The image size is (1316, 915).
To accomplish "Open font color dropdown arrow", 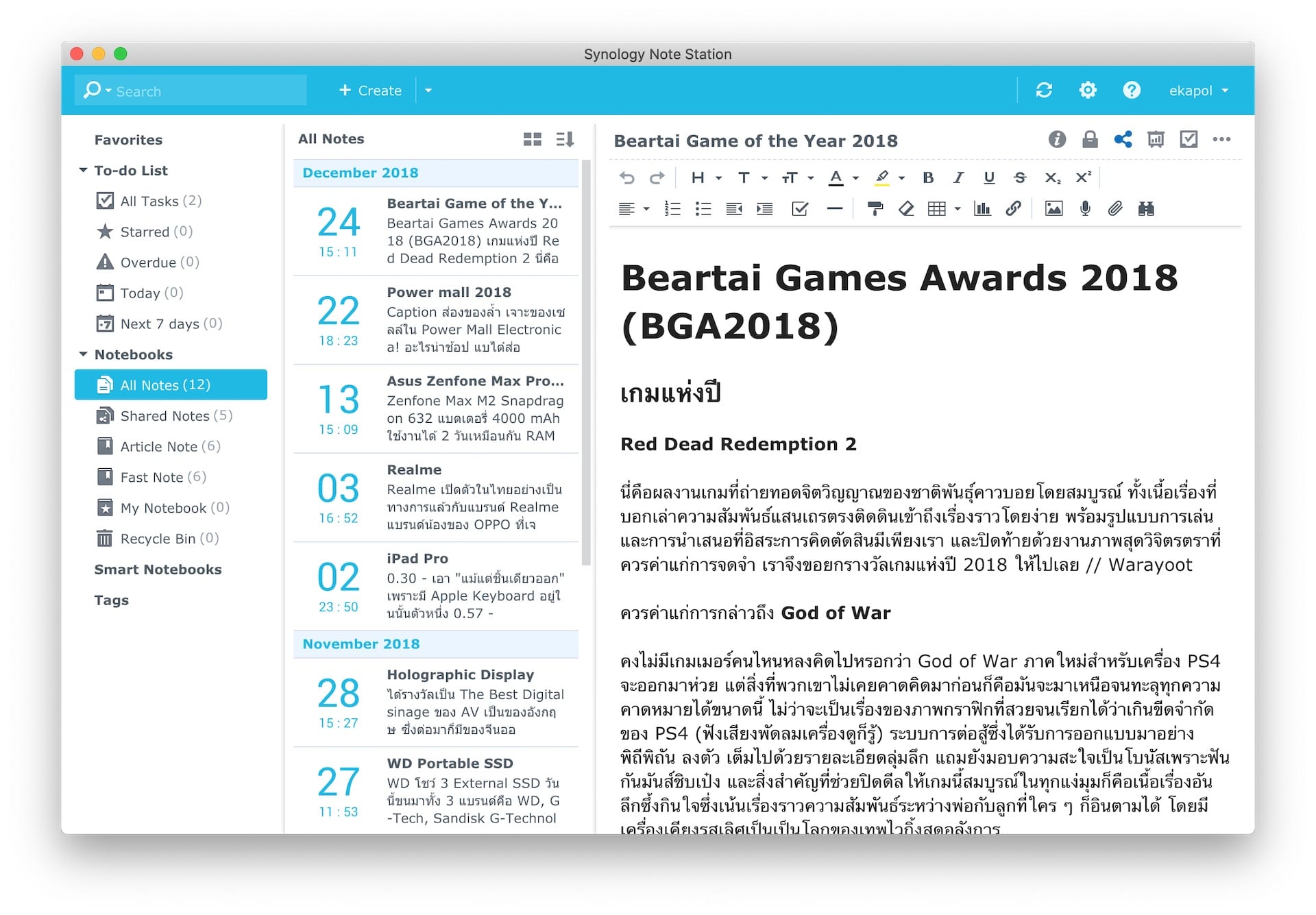I will click(855, 178).
